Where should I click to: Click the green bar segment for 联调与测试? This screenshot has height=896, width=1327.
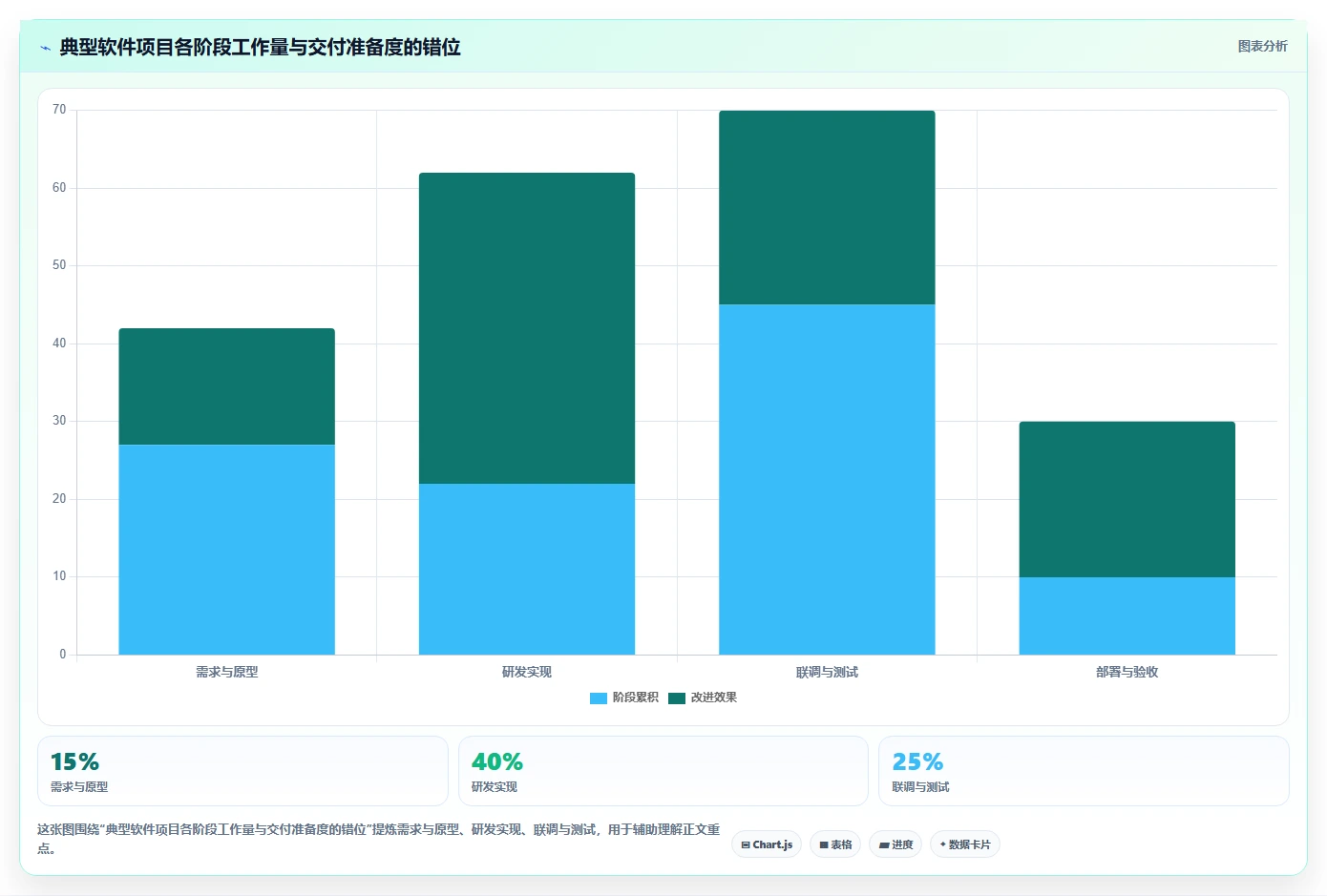pos(827,207)
